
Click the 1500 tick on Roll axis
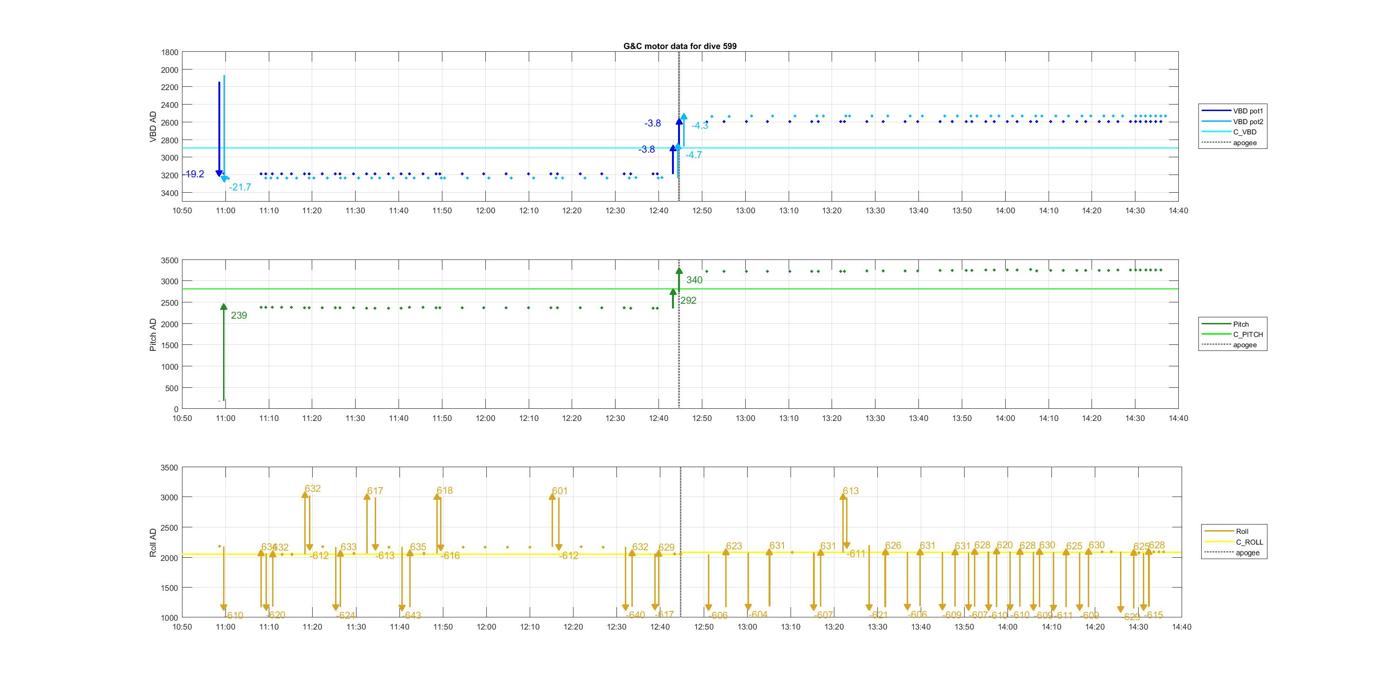pos(170,588)
